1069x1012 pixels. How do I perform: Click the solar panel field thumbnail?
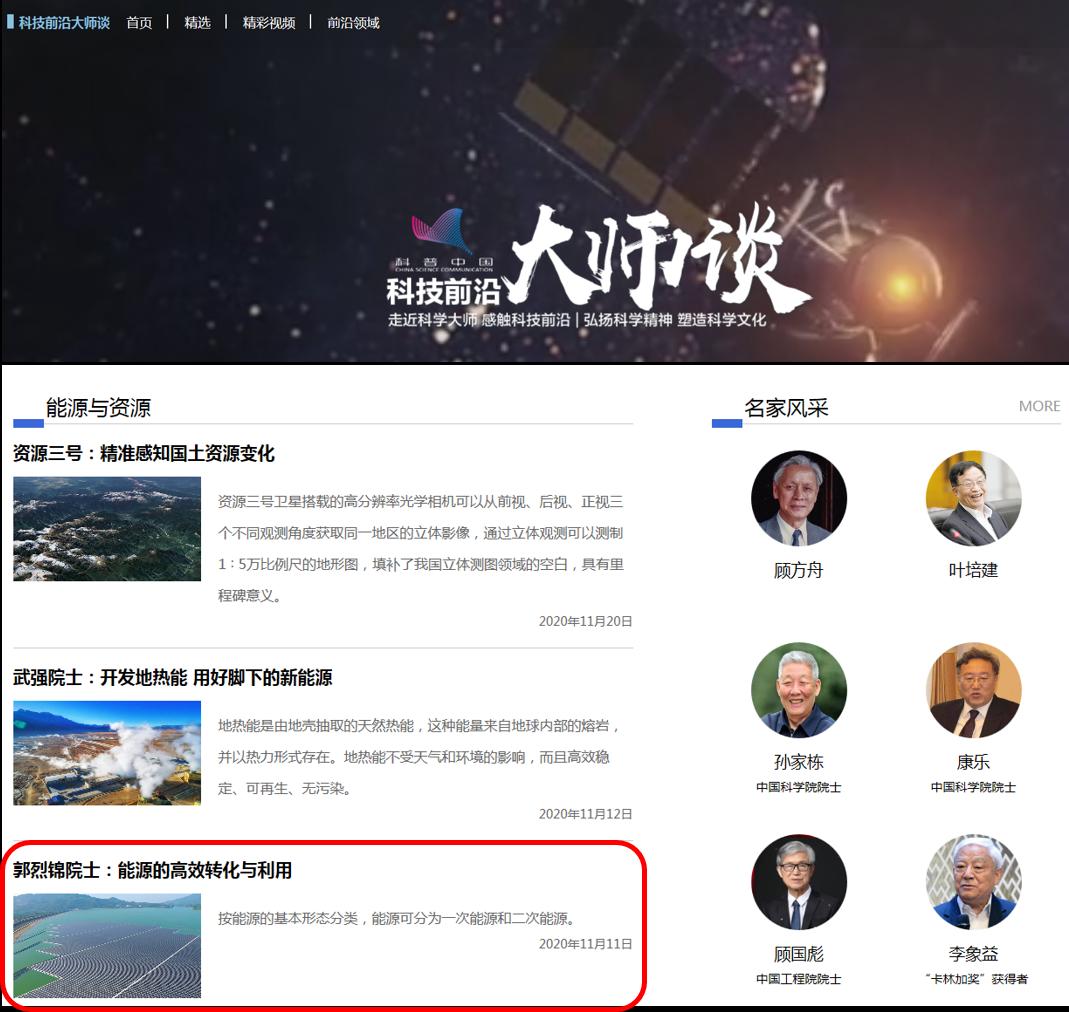107,945
